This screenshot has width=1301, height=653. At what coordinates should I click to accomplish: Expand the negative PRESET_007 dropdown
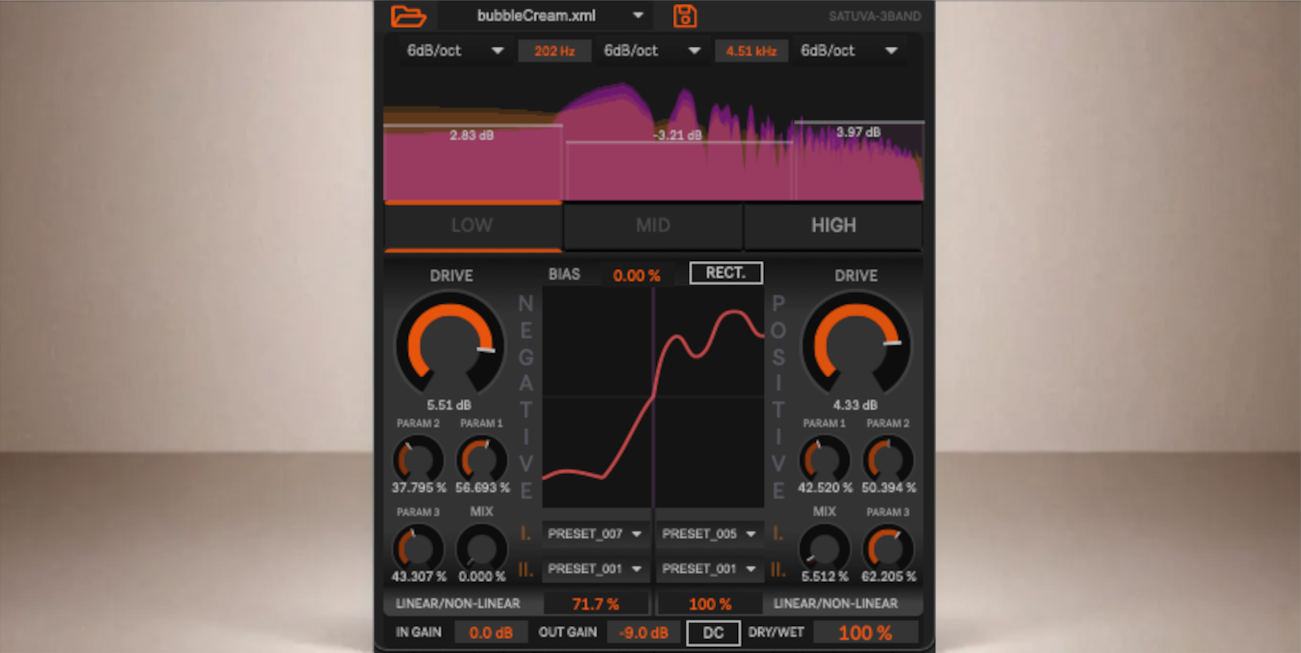click(596, 534)
